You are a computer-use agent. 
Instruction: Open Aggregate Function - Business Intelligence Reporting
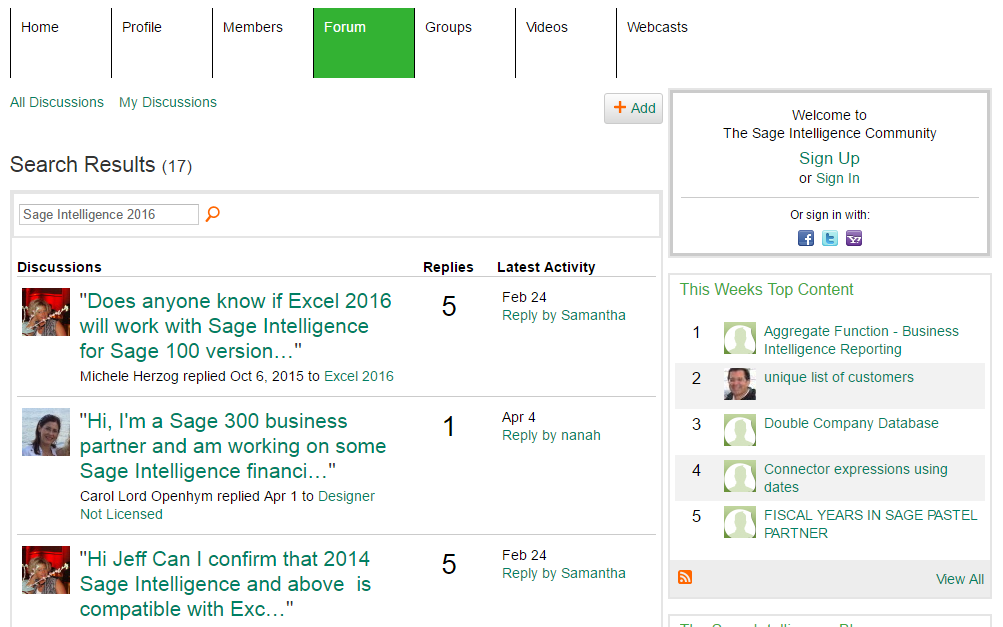point(861,340)
